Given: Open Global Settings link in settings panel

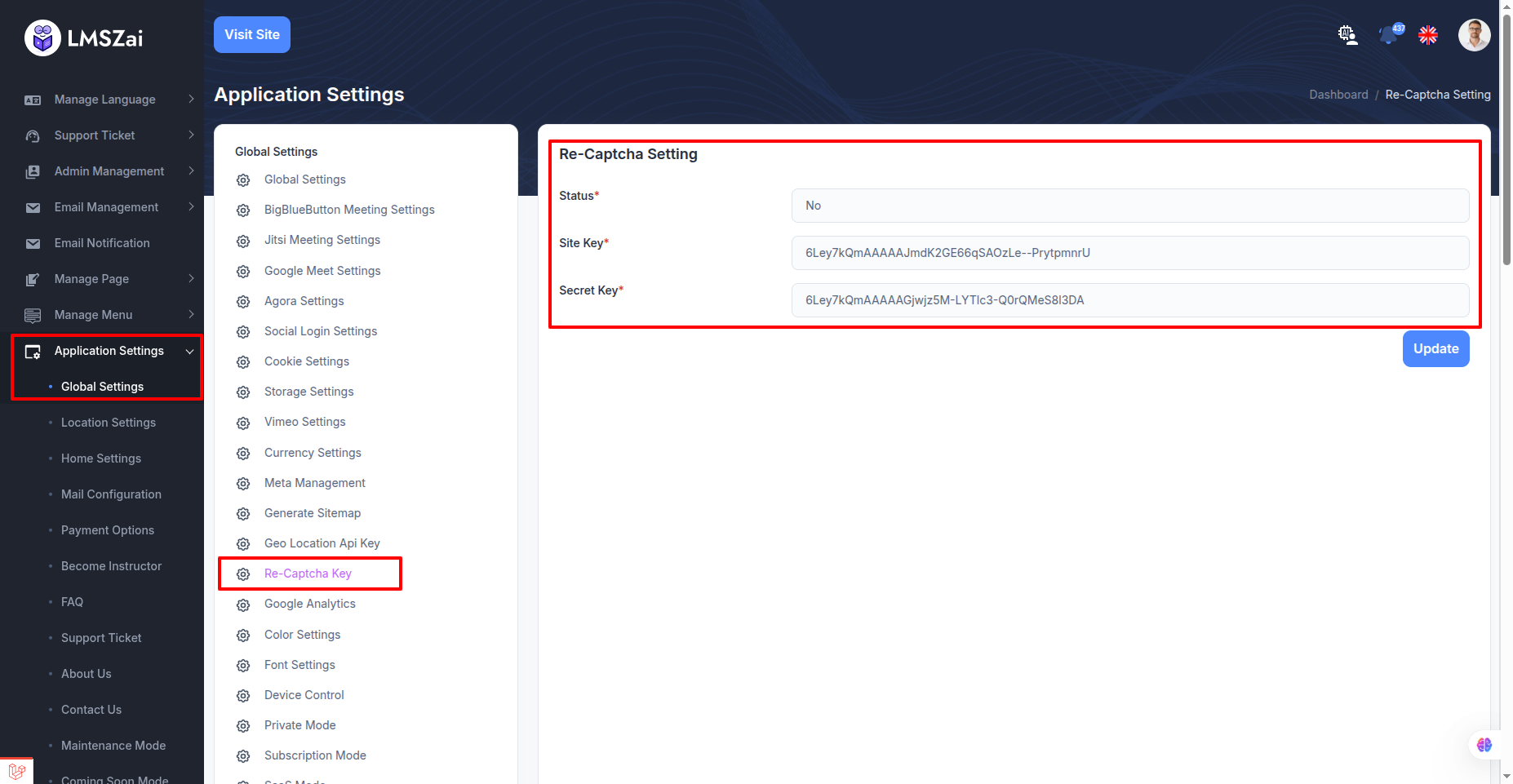Looking at the screenshot, I should (305, 179).
